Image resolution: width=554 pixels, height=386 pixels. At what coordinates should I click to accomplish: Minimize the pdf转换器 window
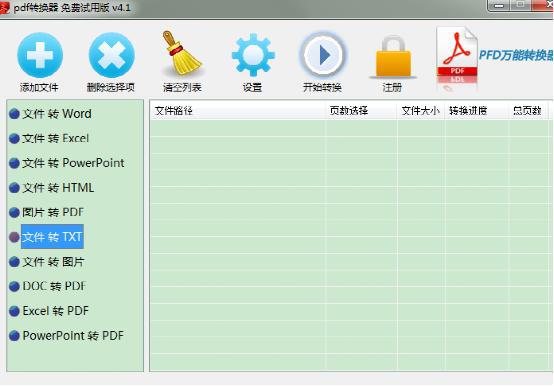[x=499, y=5]
